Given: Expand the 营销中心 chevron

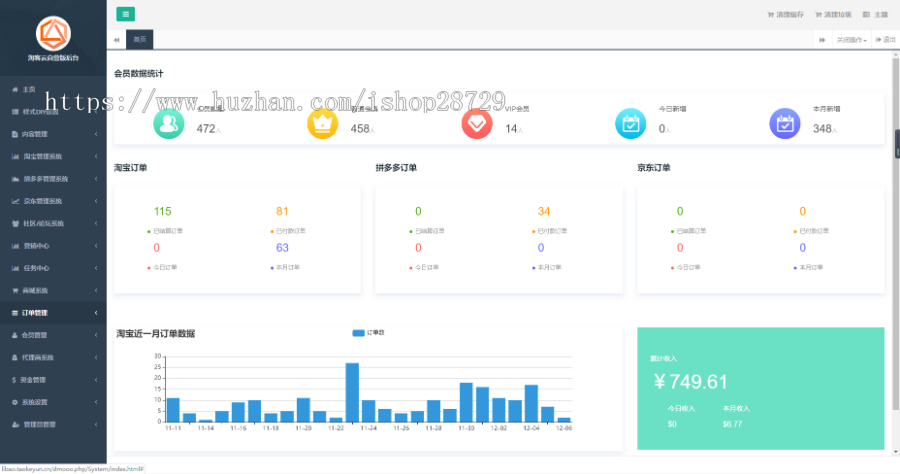Looking at the screenshot, I should click(x=96, y=246).
